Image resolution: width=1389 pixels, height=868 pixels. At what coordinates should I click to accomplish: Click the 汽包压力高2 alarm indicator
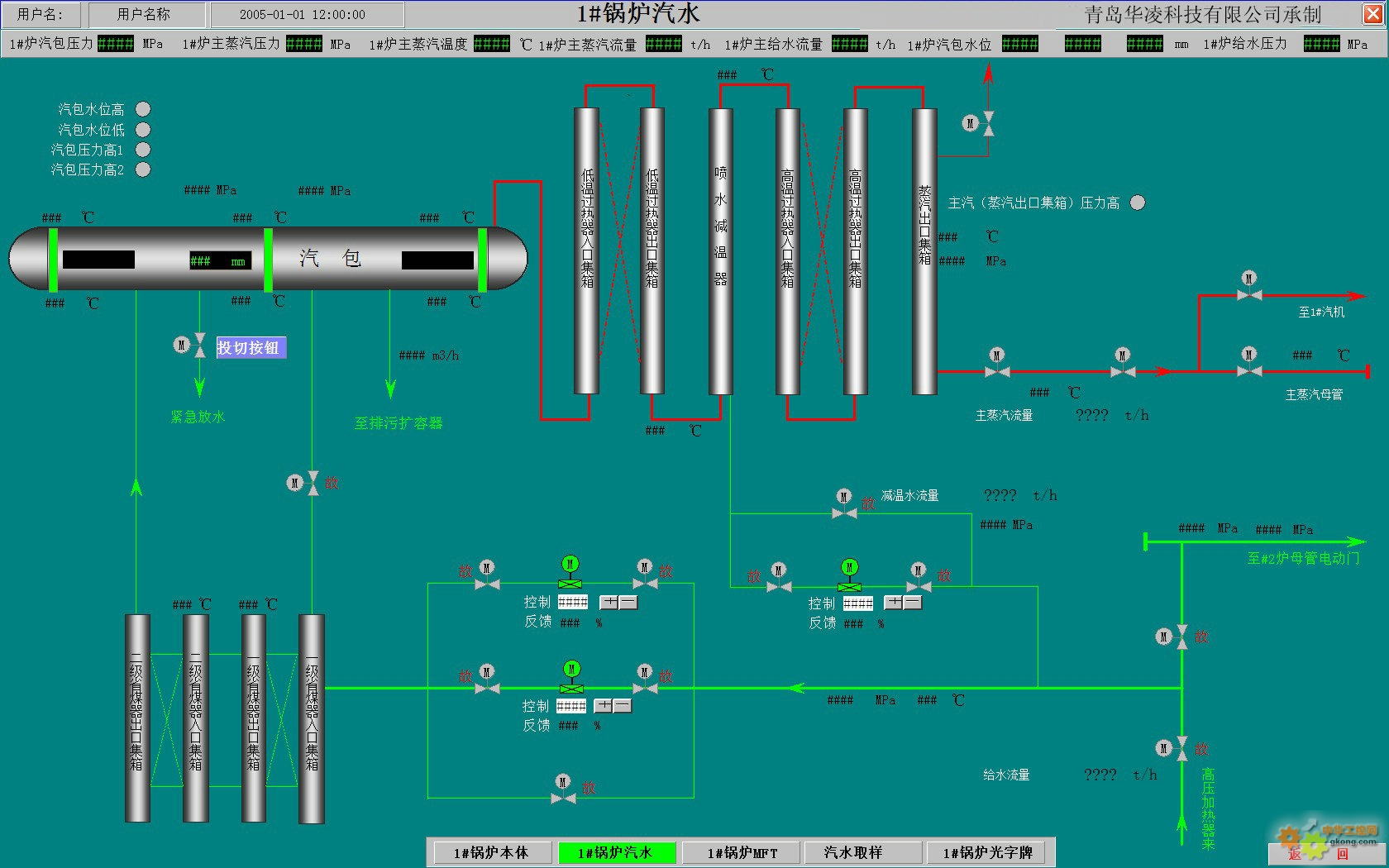click(x=143, y=169)
